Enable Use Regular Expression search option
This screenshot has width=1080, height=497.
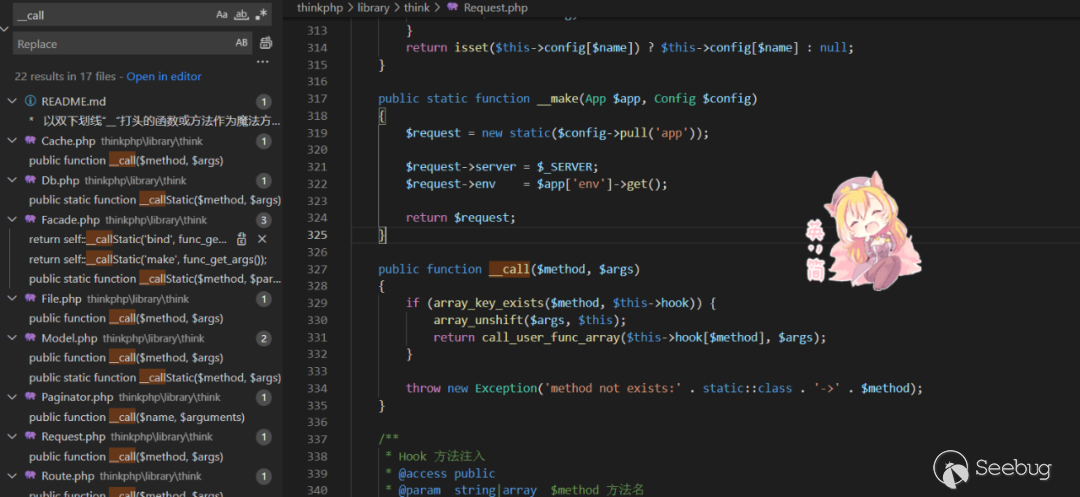261,15
